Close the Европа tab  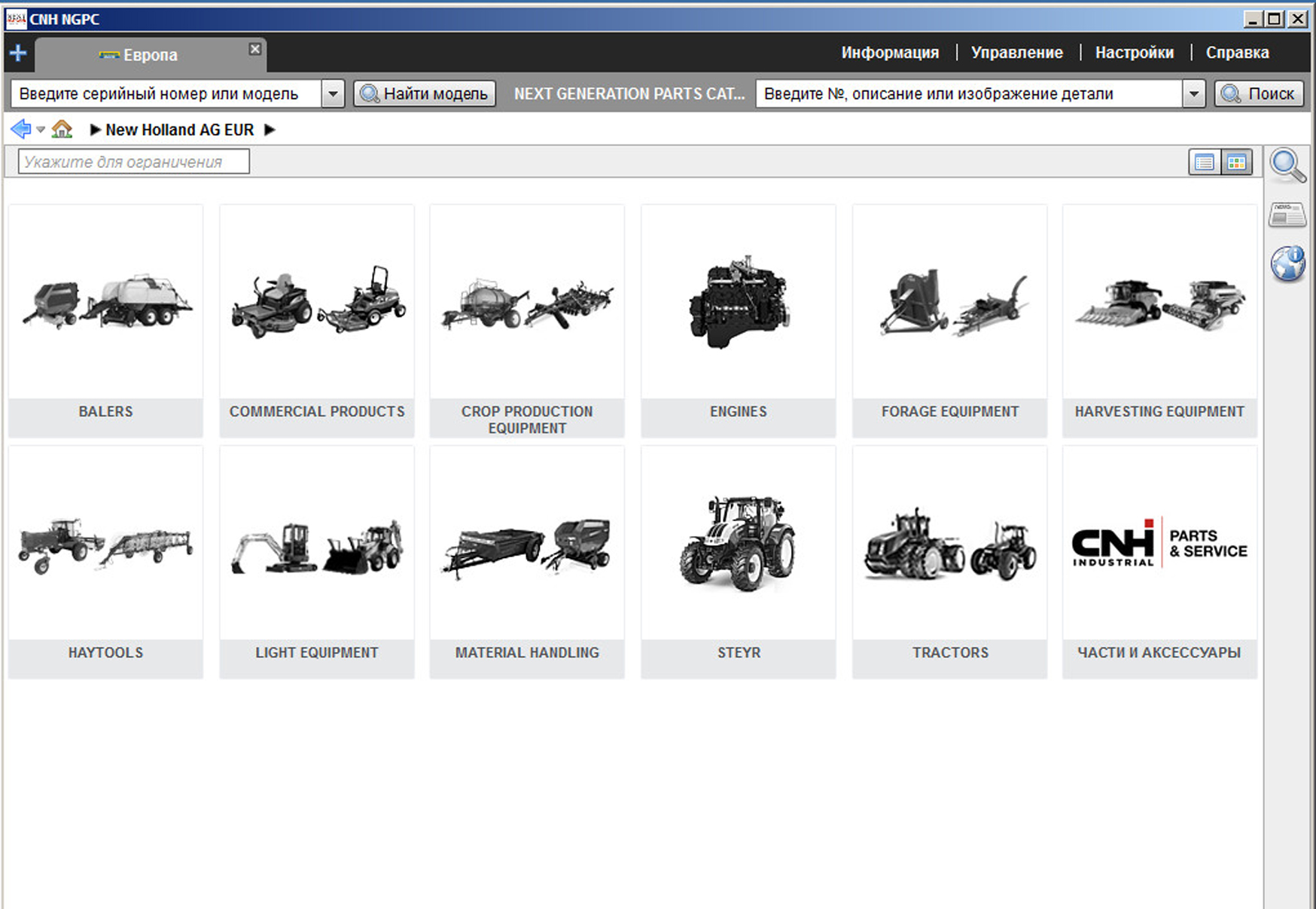[255, 49]
